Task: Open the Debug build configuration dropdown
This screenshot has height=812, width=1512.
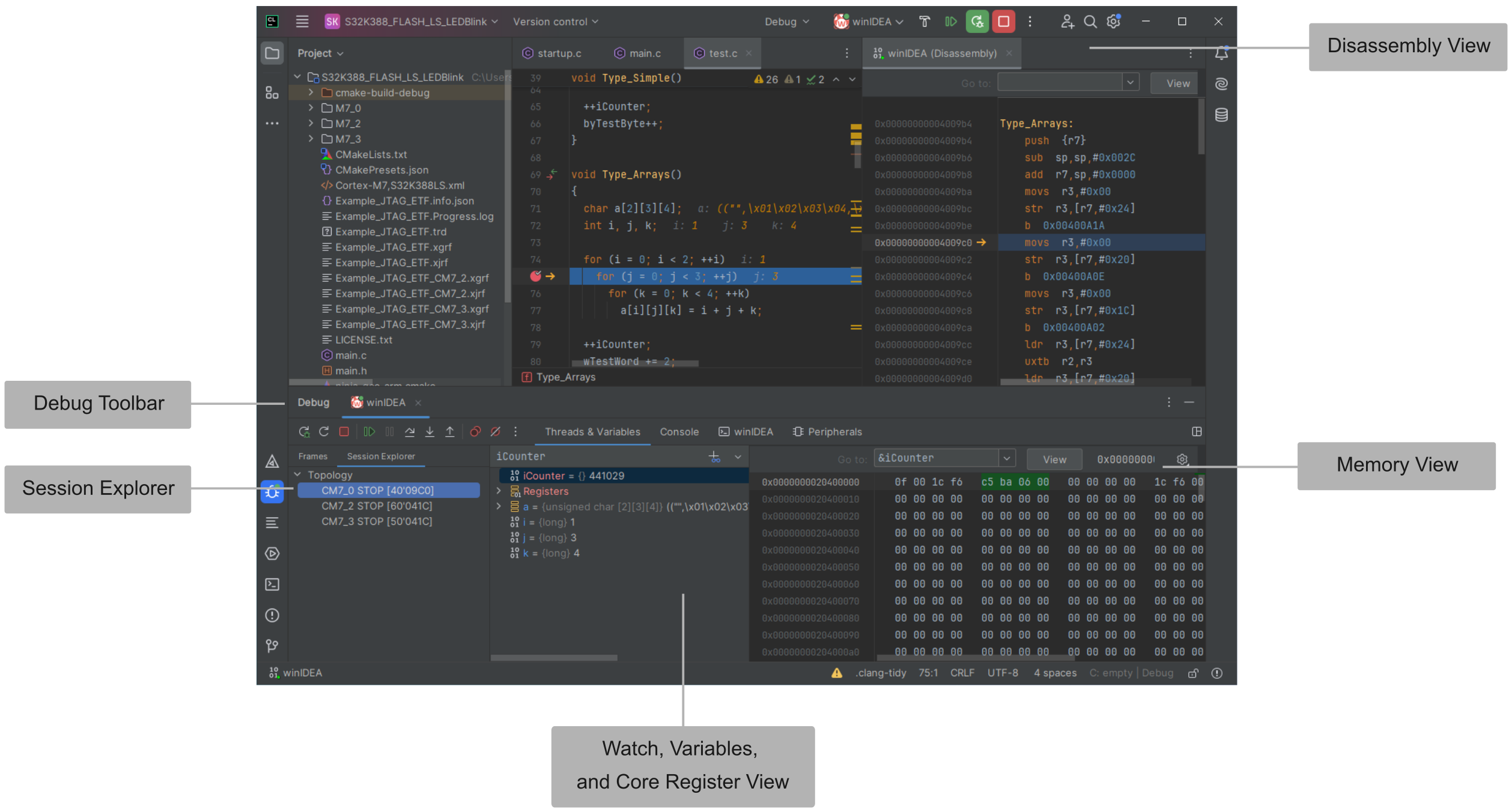Action: click(x=787, y=22)
